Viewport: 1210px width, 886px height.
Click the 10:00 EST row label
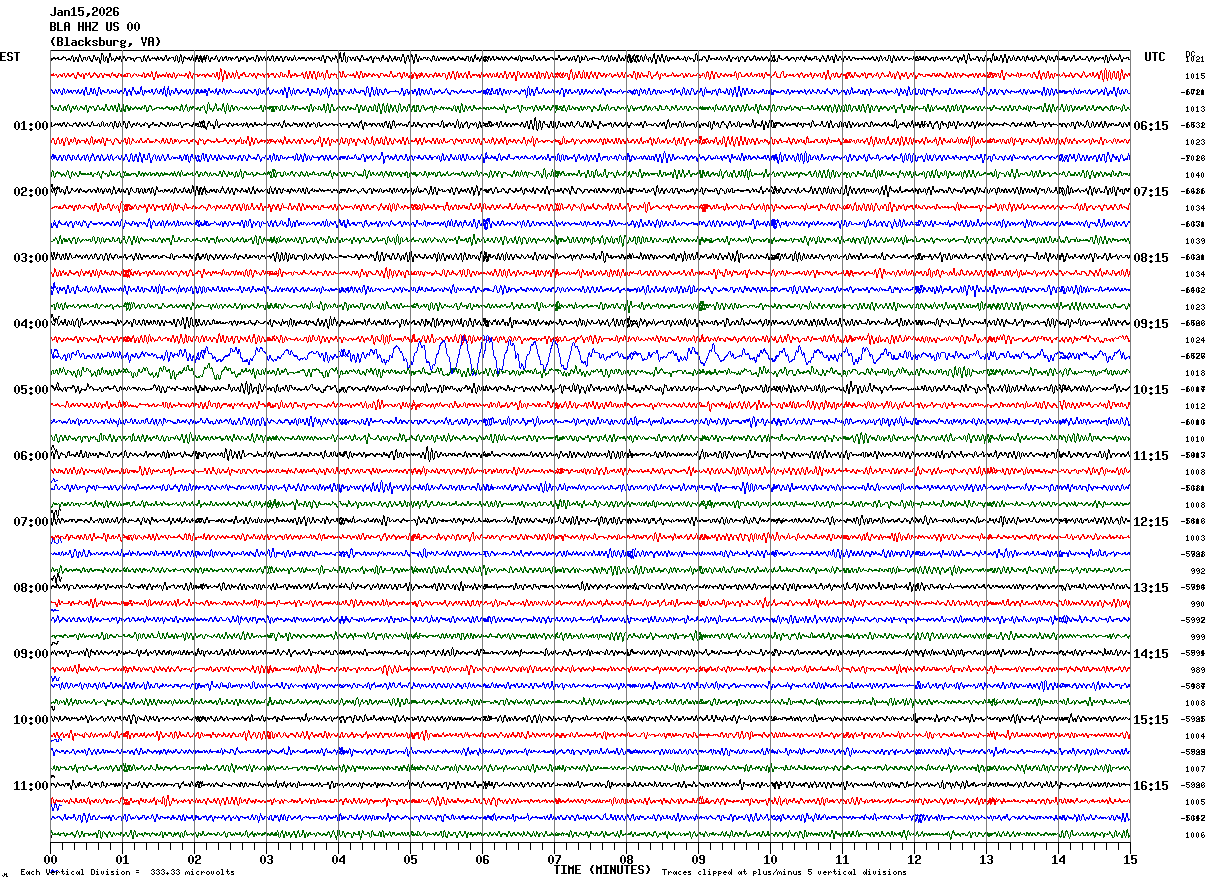[31, 720]
